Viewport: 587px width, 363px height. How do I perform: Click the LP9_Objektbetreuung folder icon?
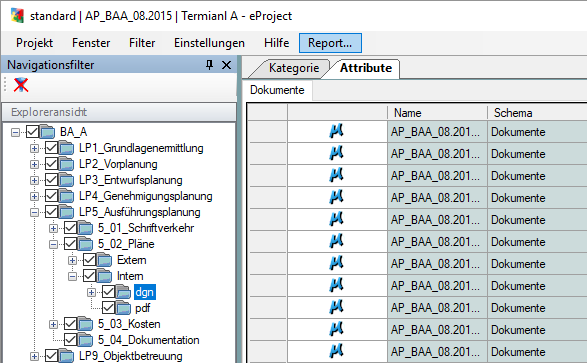click(x=67, y=356)
